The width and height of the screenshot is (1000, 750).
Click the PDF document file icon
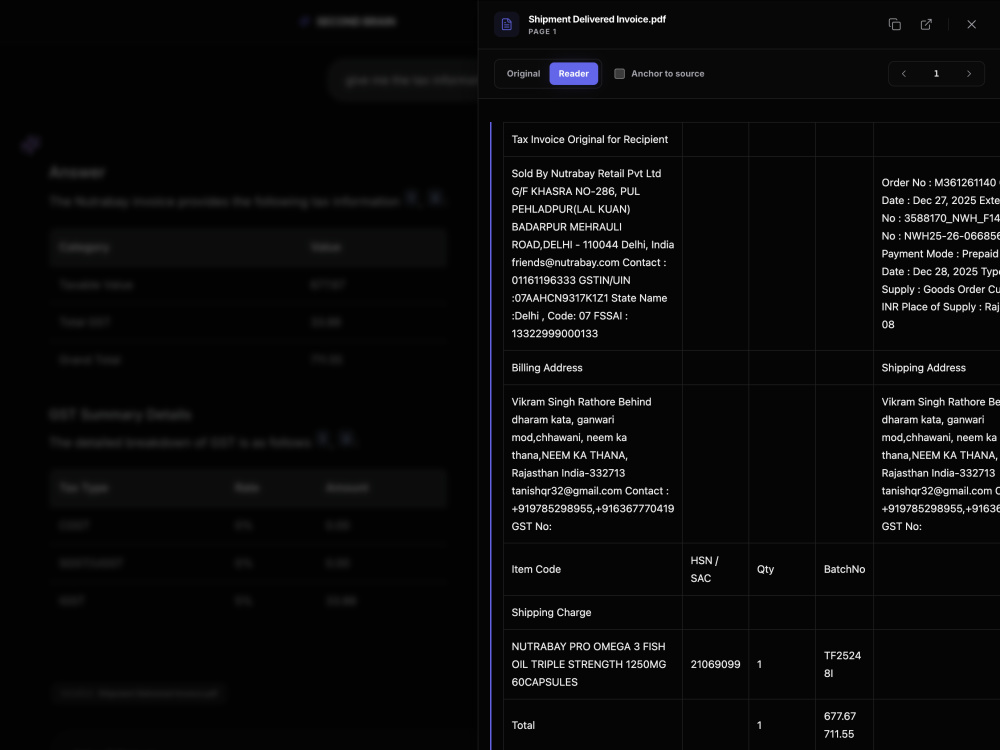tap(506, 24)
